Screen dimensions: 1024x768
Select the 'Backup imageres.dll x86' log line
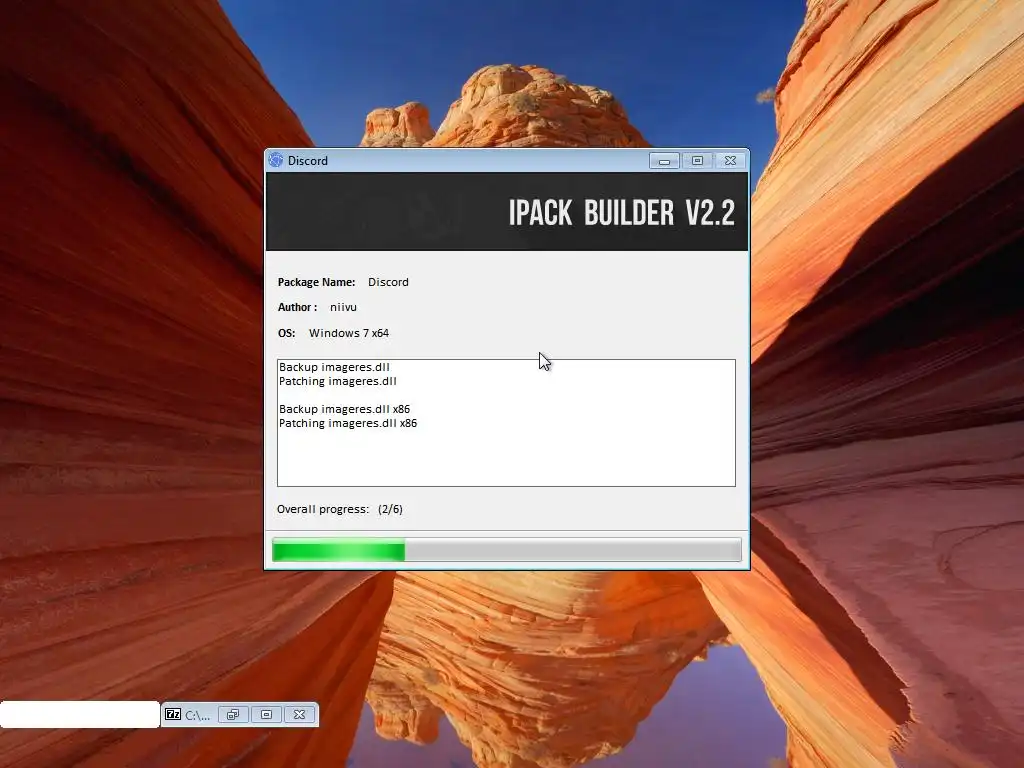click(x=344, y=409)
